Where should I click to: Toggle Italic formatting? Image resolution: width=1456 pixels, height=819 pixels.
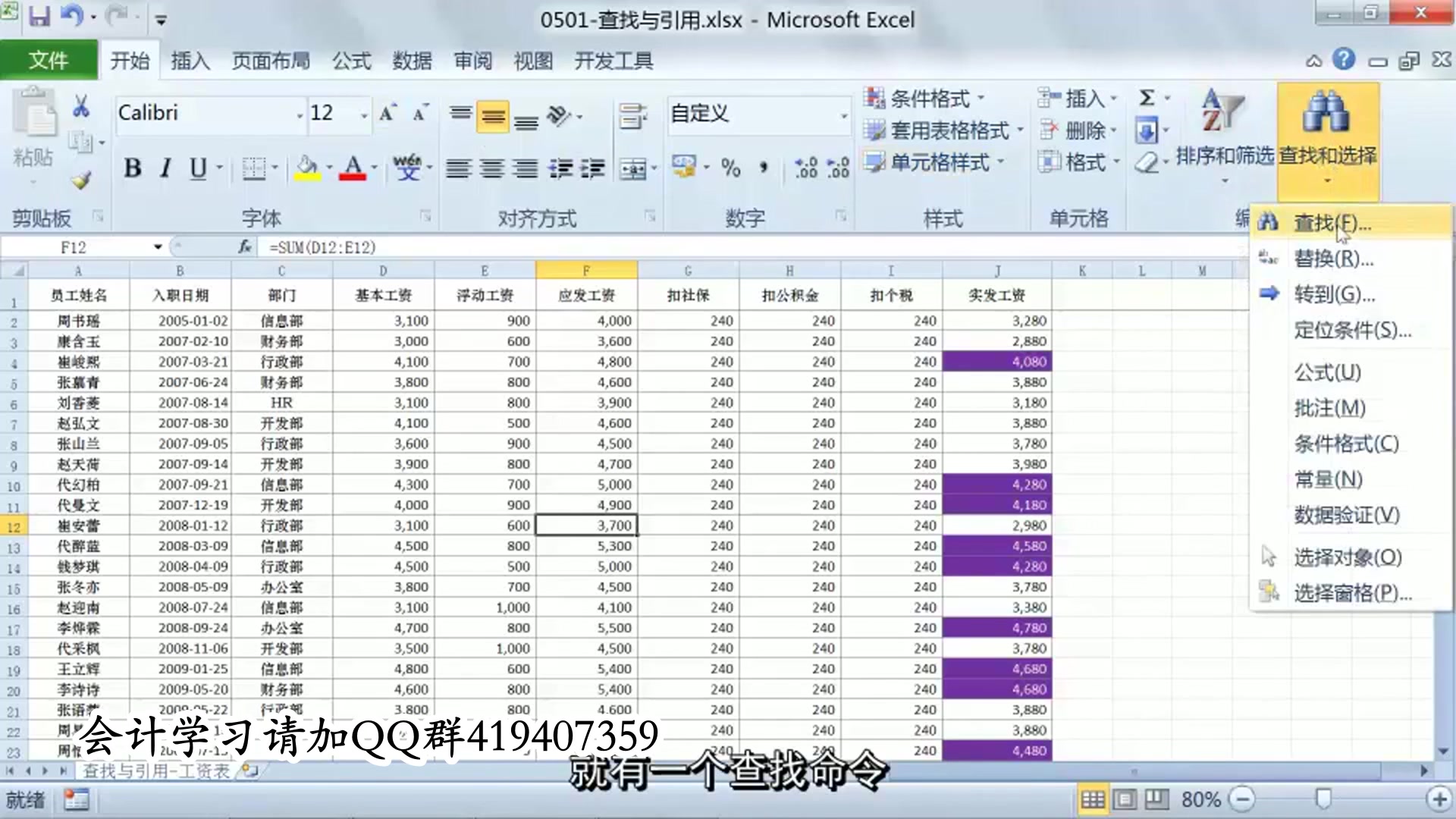pyautogui.click(x=165, y=169)
